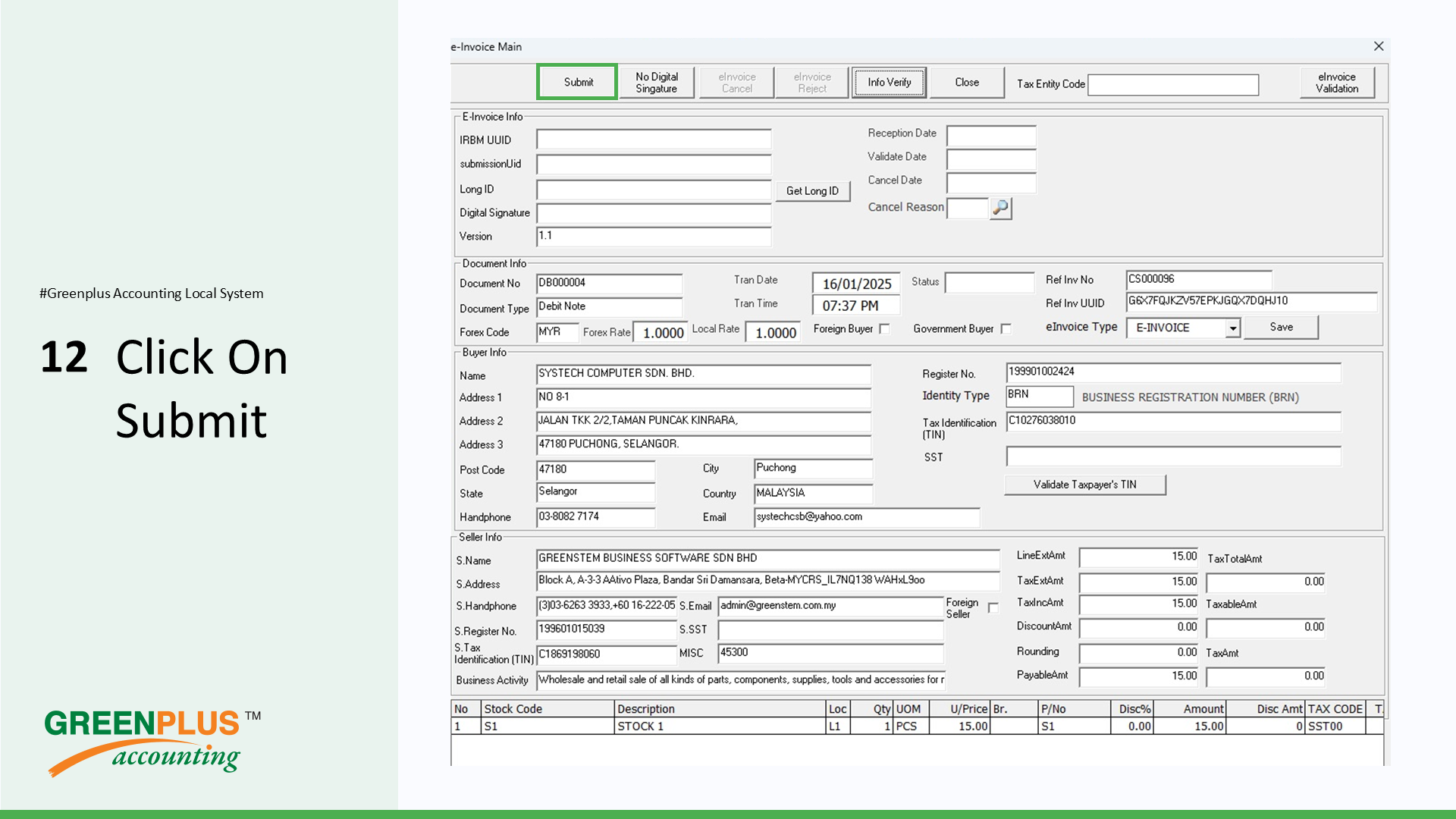Click the S.Email field
Viewport: 1456px width, 819px height.
tap(831, 607)
